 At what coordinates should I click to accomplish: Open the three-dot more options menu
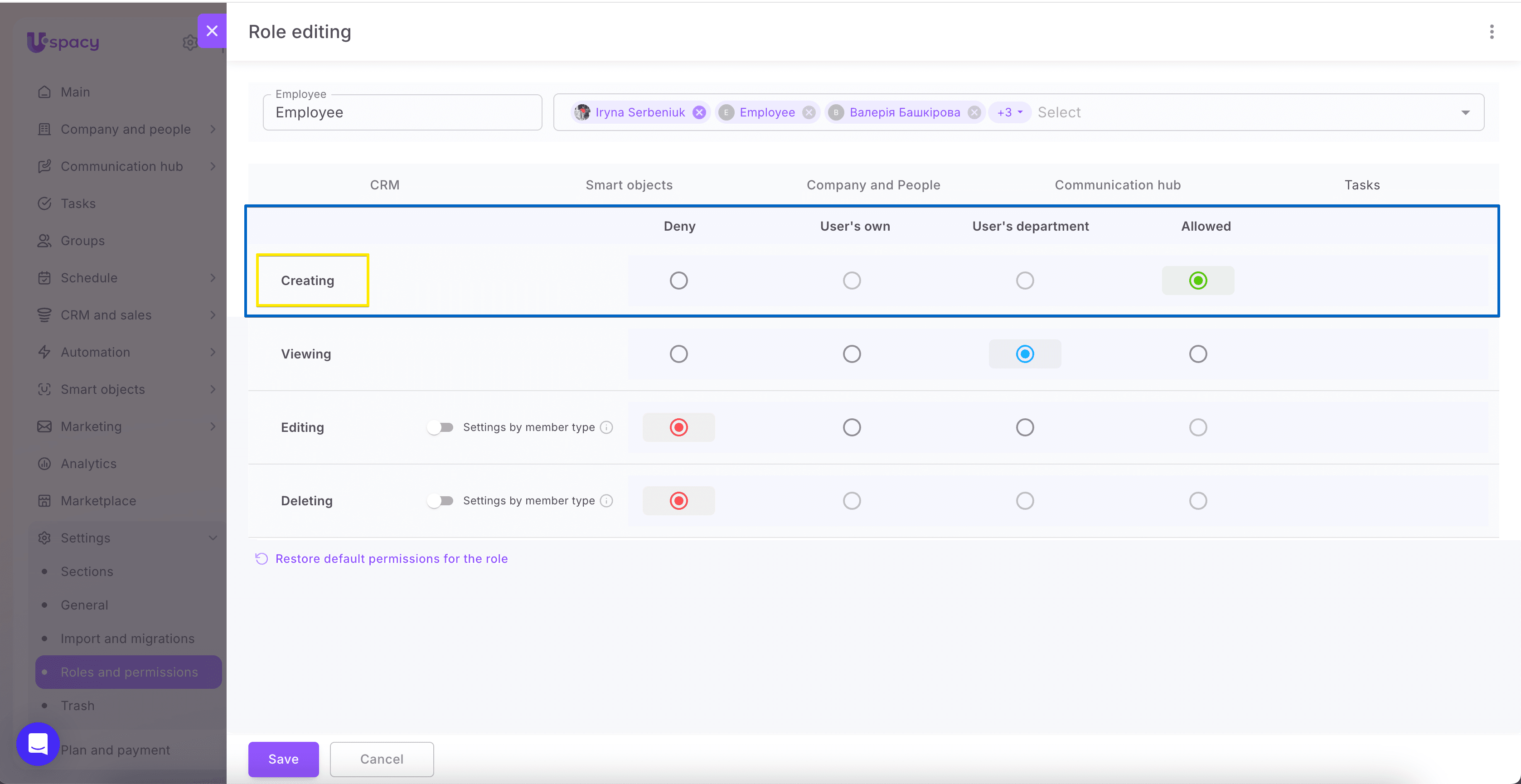(1492, 32)
